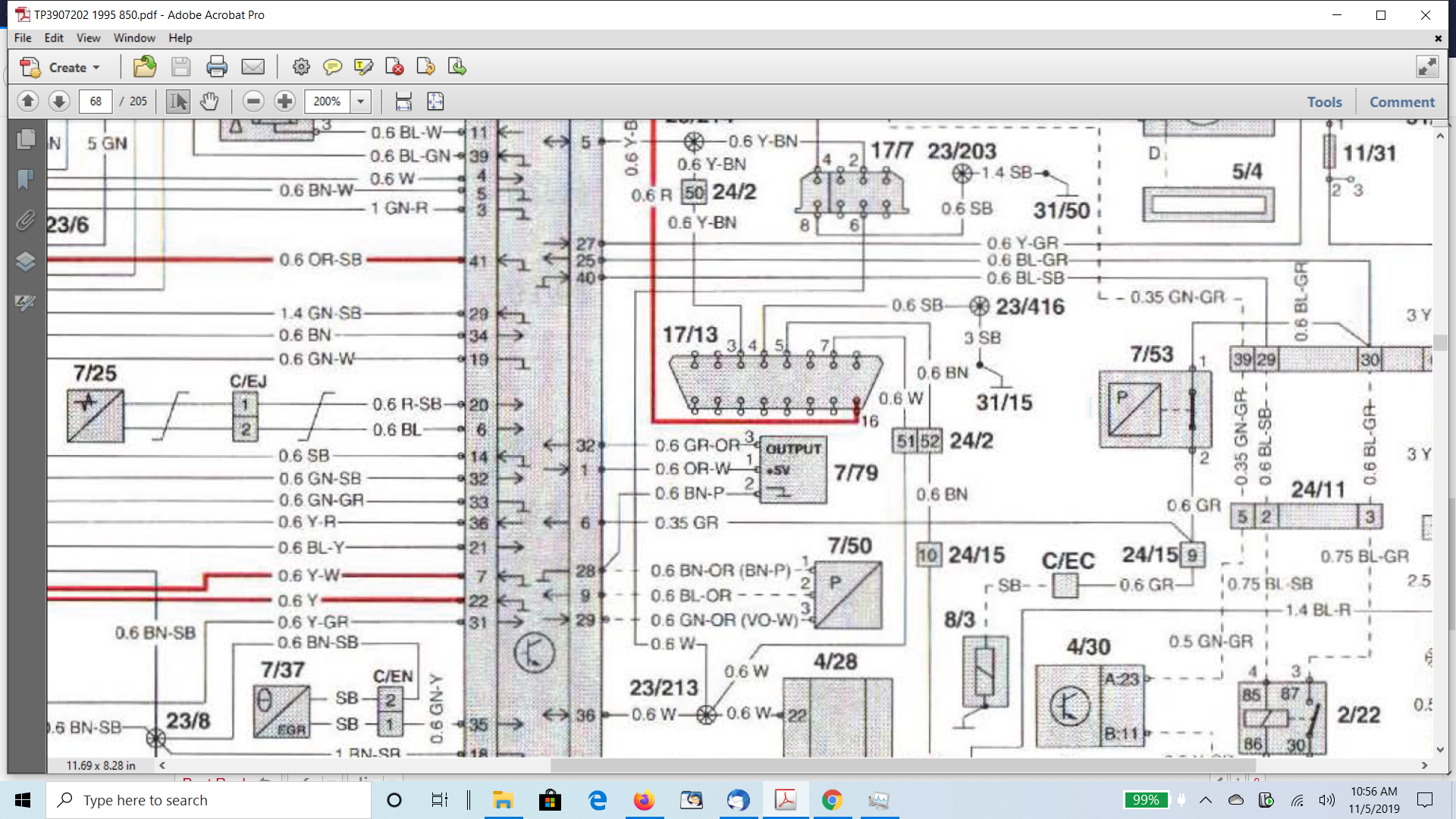This screenshot has height=819, width=1456.
Task: Go to next page arrow
Action: click(x=59, y=101)
